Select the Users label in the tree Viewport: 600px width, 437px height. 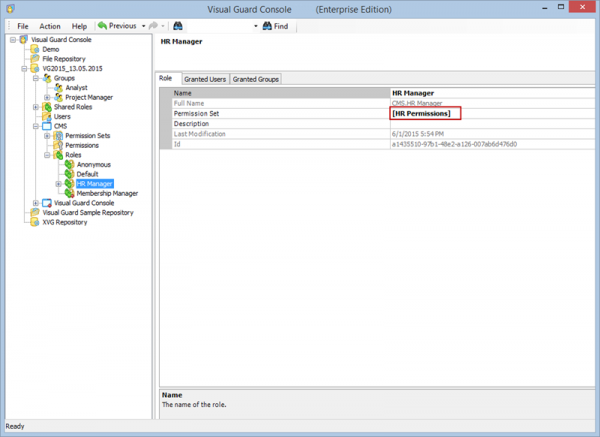coord(62,116)
